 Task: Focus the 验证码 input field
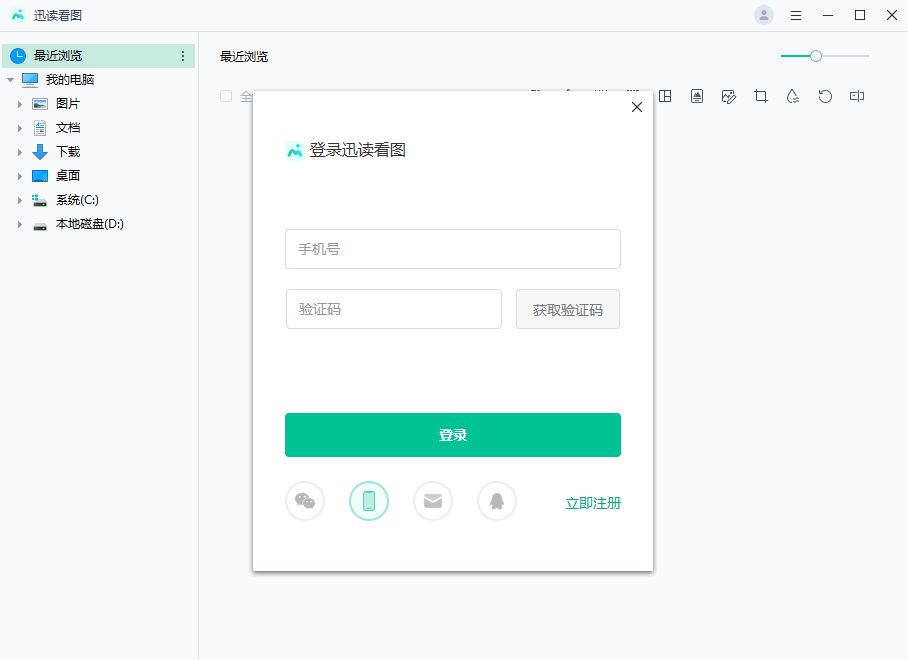[394, 309]
